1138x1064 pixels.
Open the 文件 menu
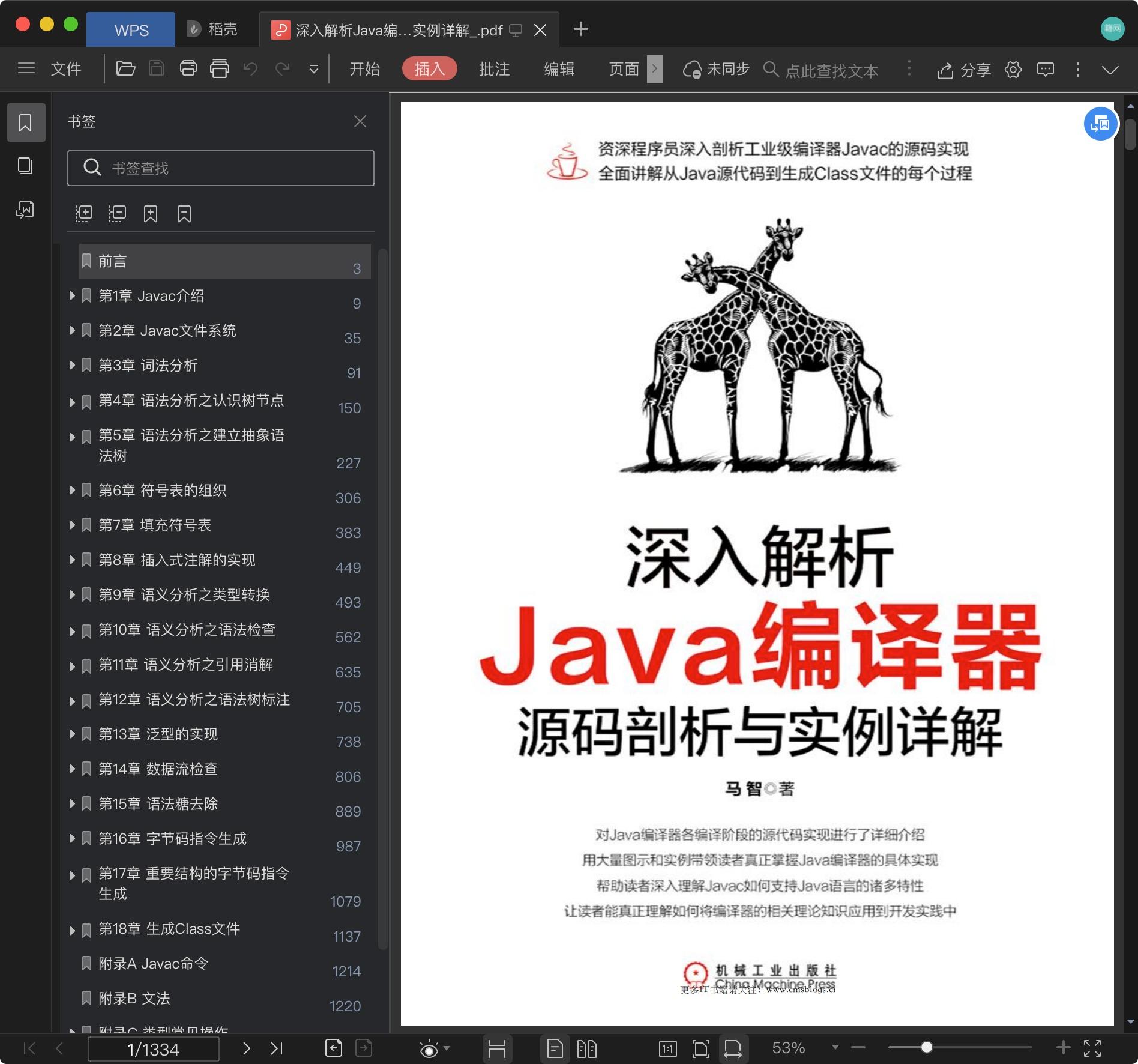[66, 69]
